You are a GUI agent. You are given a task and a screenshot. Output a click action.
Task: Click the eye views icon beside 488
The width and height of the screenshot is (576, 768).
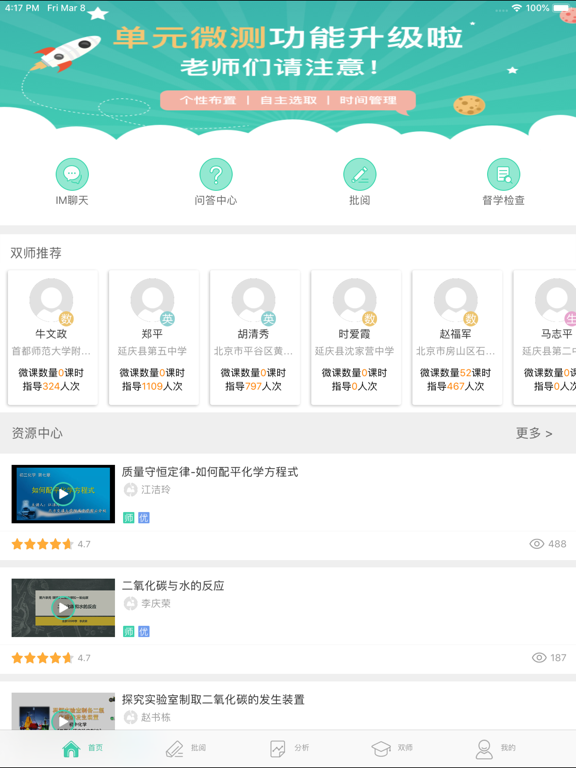tap(537, 544)
